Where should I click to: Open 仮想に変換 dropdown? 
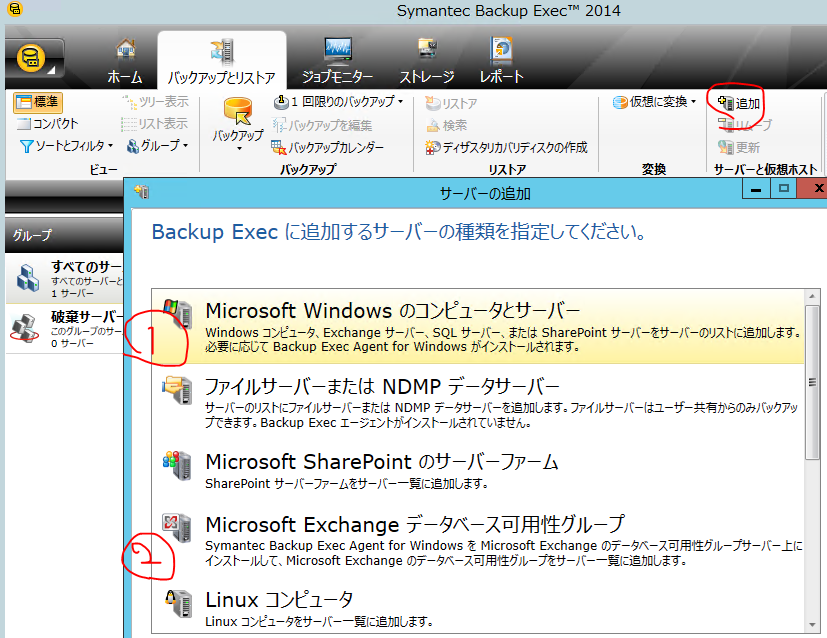pos(655,102)
